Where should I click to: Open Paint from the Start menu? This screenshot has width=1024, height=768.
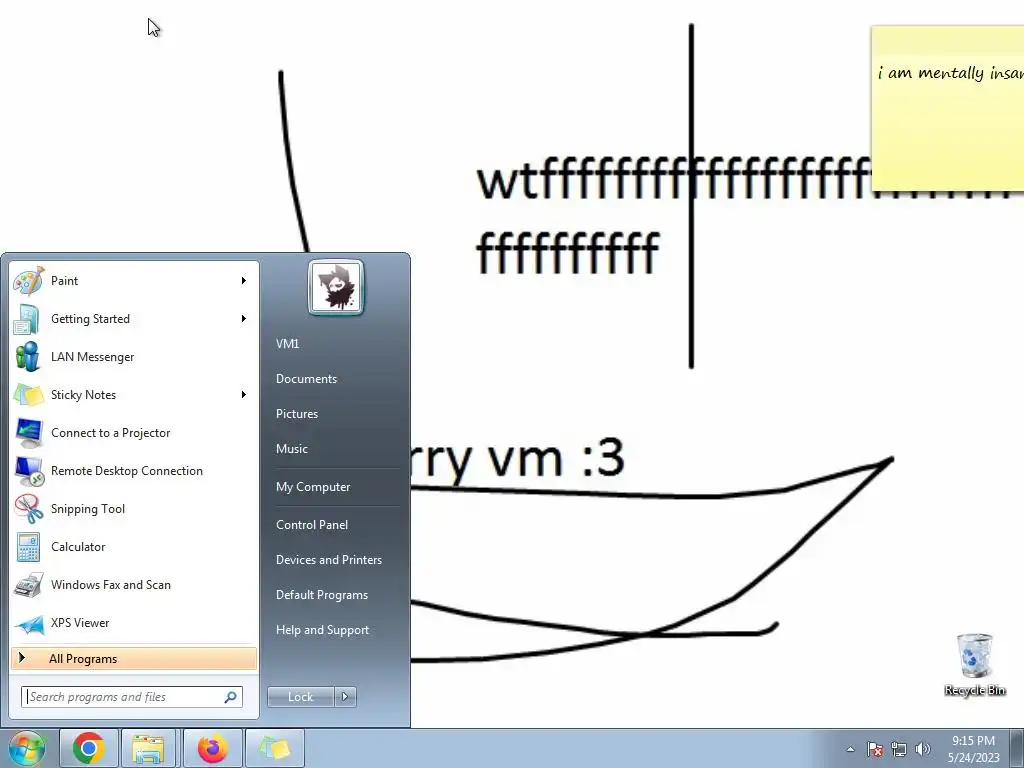point(134,281)
